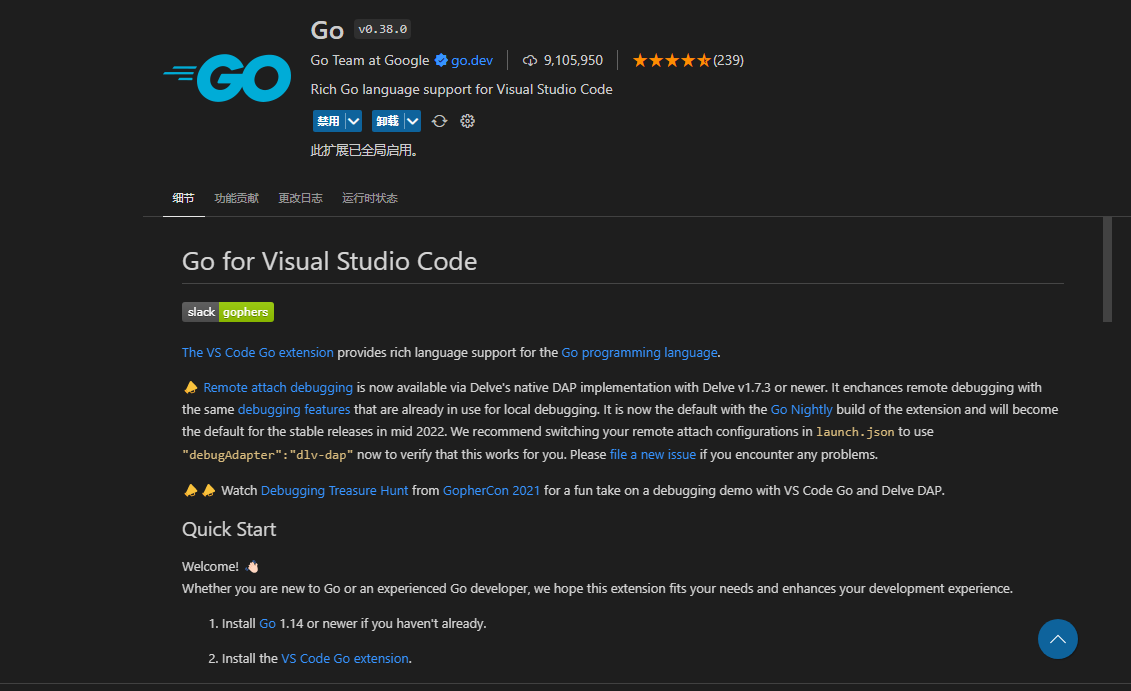This screenshot has width=1131, height=691.
Task: Click the verified publisher badge icon
Action: [x=441, y=60]
